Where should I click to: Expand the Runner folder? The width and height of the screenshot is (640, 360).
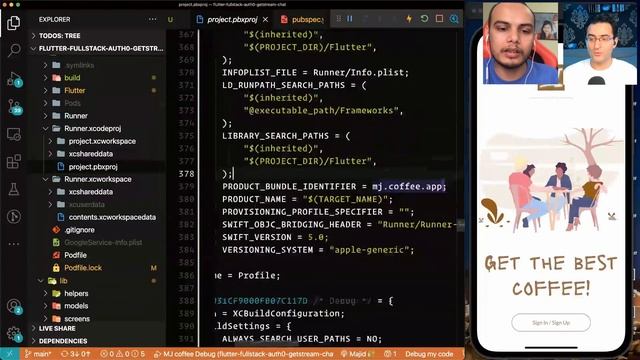pyautogui.click(x=76, y=116)
